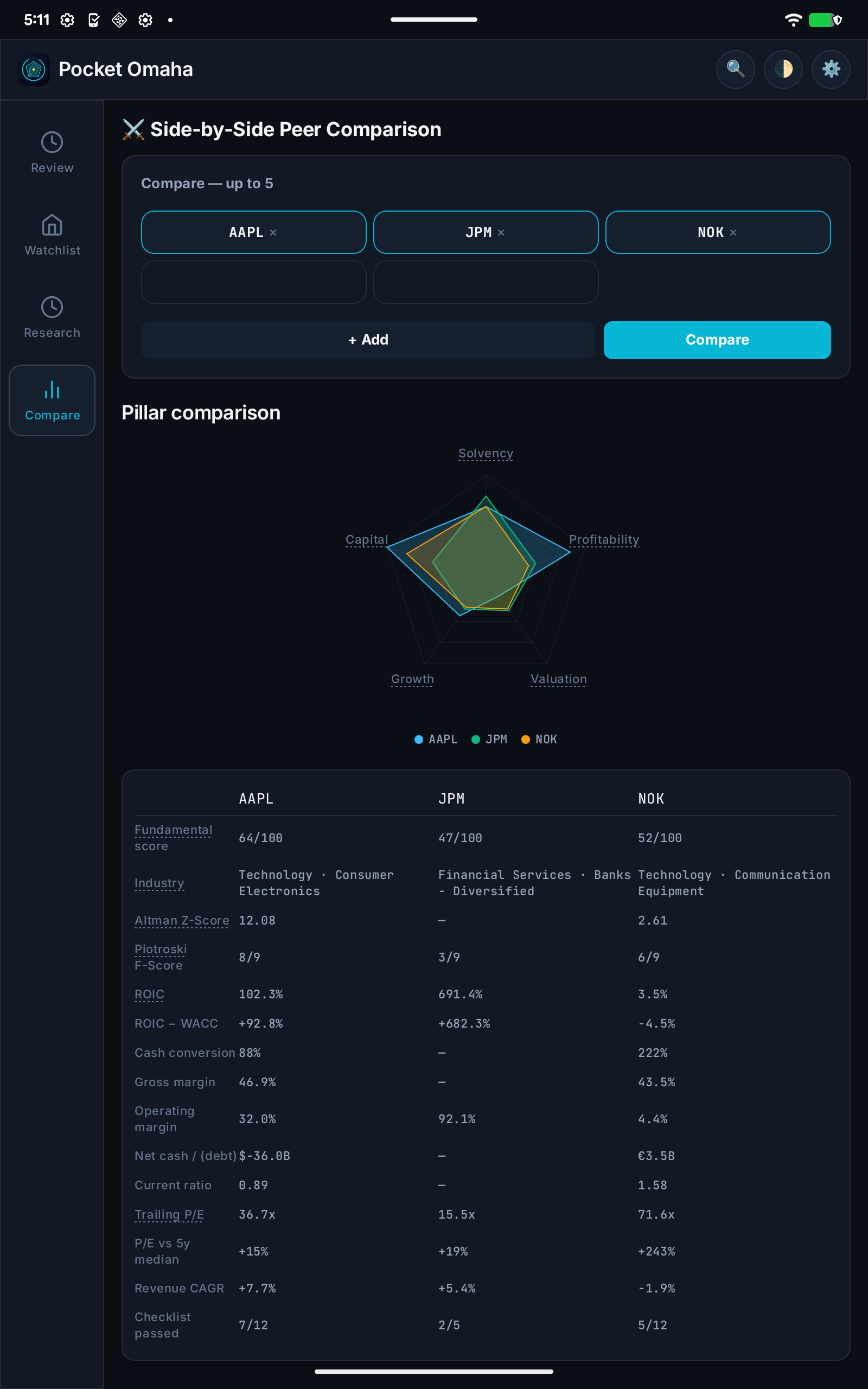
Task: Select JPM operating margin 92.1%
Action: [457, 1119]
